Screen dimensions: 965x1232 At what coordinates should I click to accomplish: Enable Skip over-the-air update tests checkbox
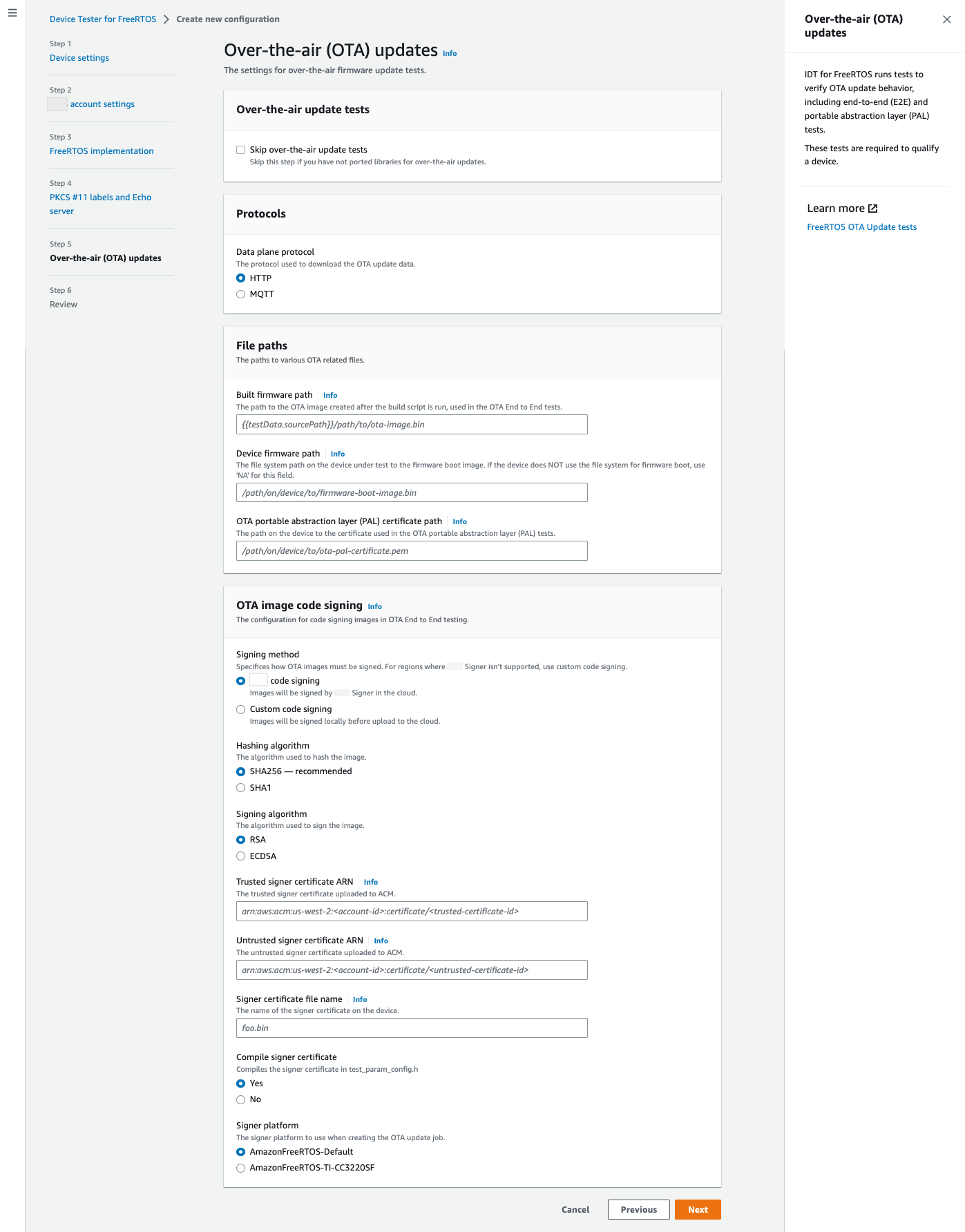pos(241,150)
